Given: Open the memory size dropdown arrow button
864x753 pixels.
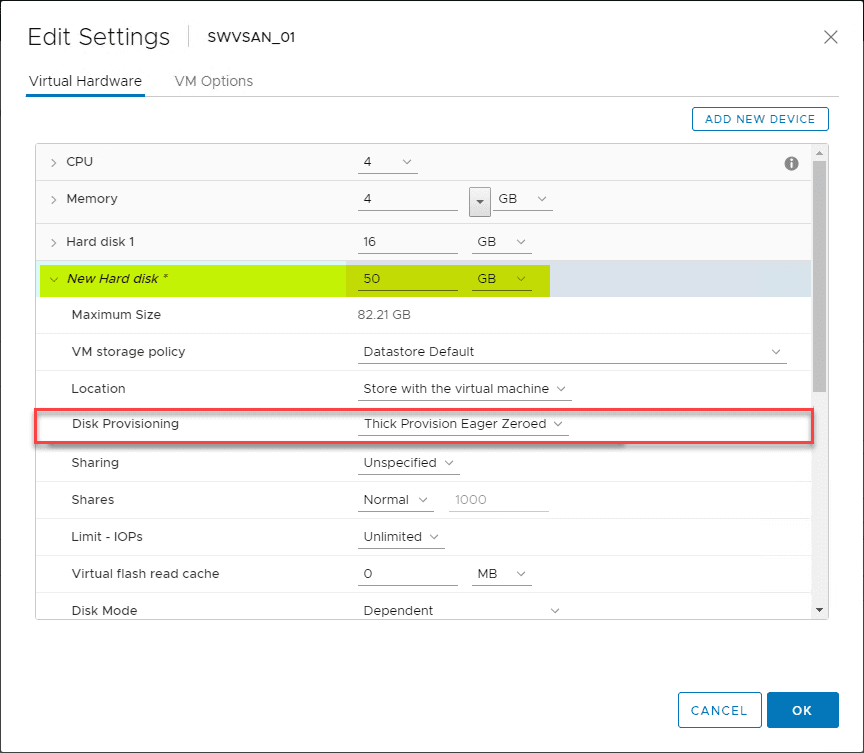Looking at the screenshot, I should (x=480, y=200).
